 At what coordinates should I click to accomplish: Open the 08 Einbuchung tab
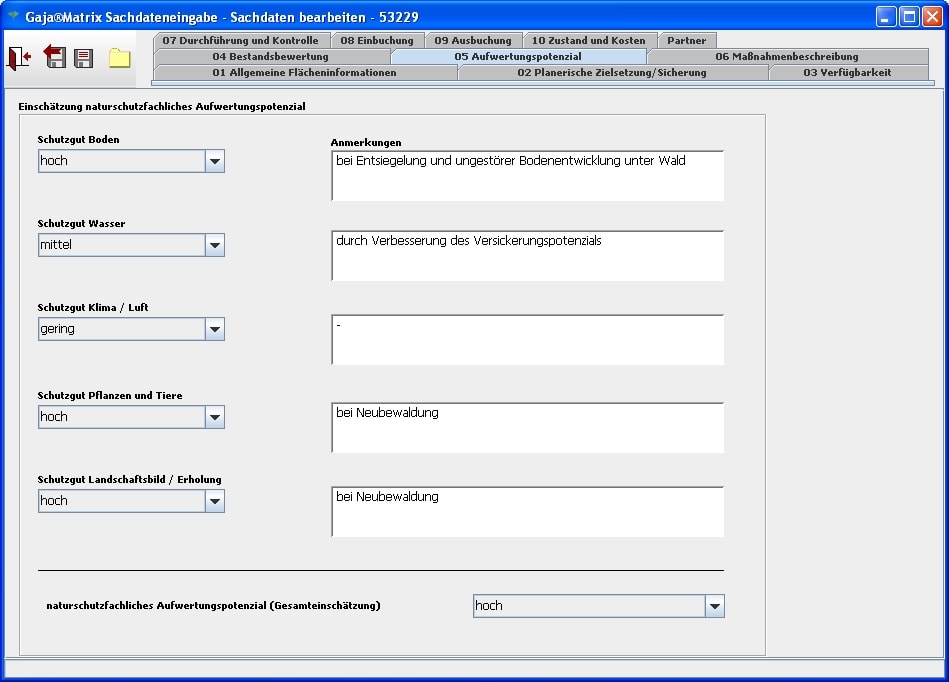pos(376,41)
